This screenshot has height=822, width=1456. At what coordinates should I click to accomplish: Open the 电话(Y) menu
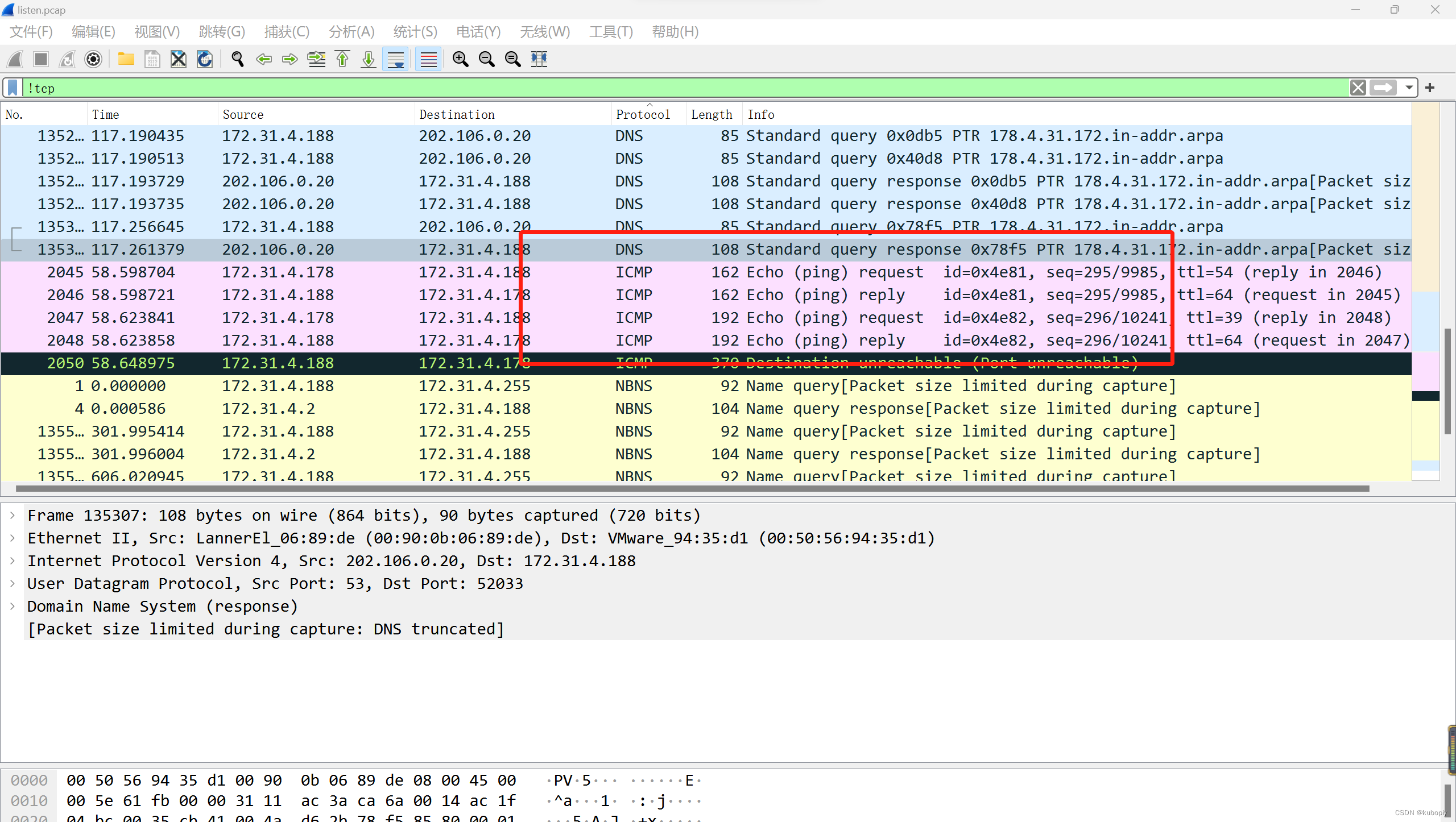[x=478, y=32]
